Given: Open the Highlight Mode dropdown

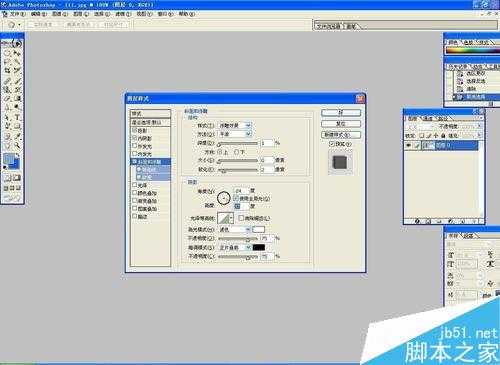Looking at the screenshot, I should point(234,229).
